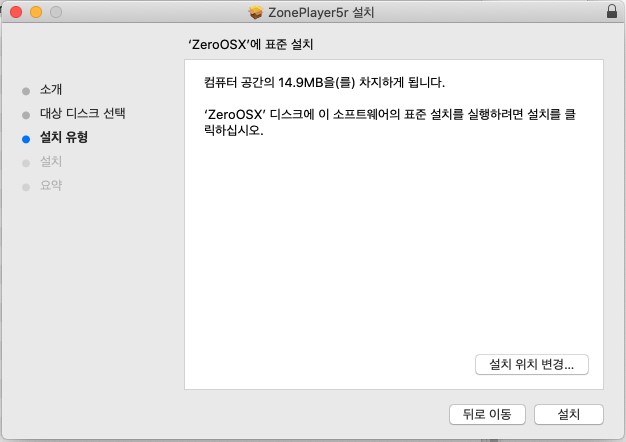Image resolution: width=626 pixels, height=442 pixels.
Task: Click the gray bullet next to 소개
Action: click(x=26, y=90)
